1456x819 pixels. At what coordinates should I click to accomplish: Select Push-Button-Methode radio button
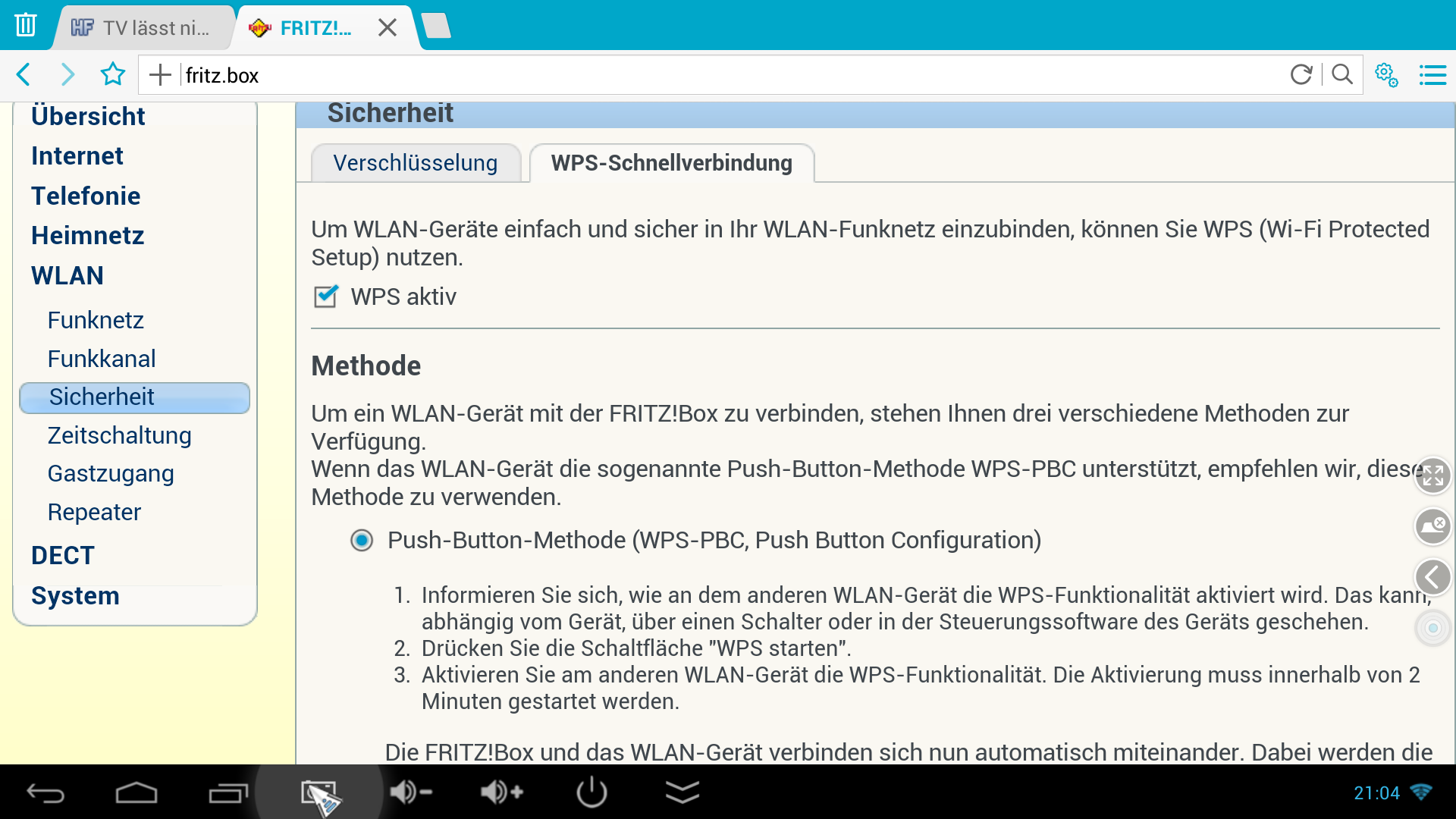coord(362,540)
